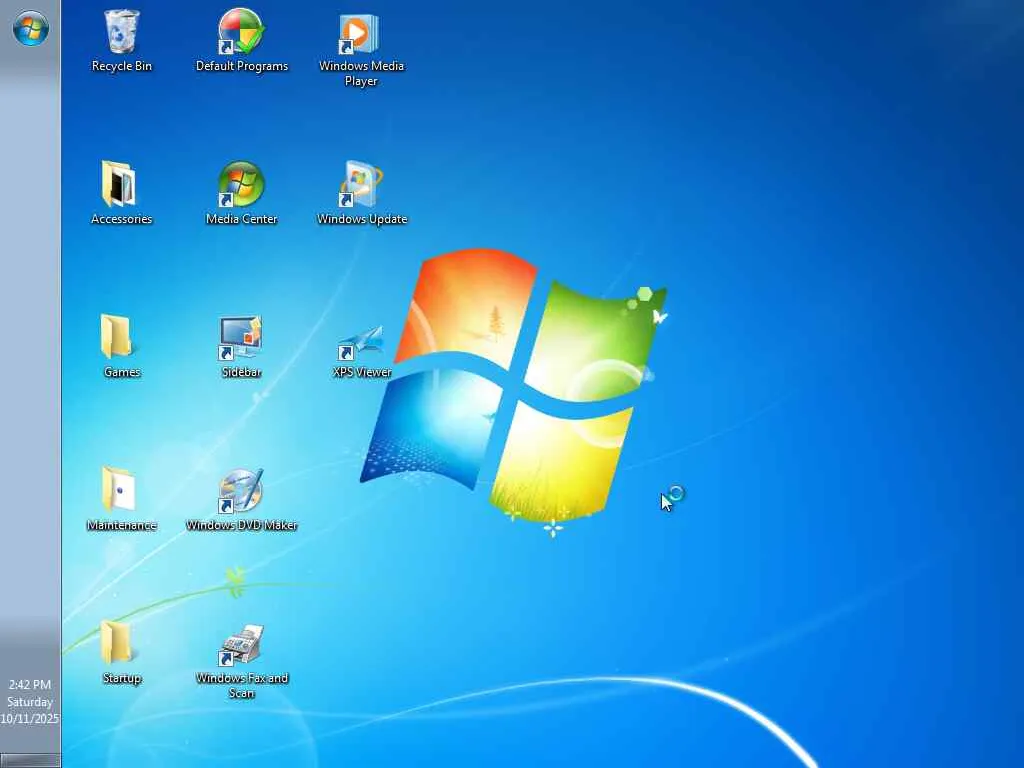Select the Media Center shortcut

pyautogui.click(x=242, y=193)
